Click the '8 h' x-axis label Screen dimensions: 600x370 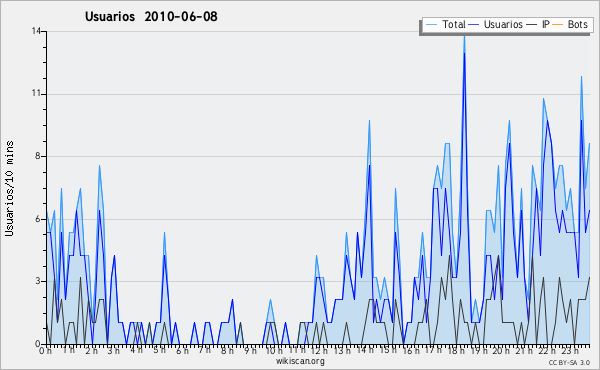[227, 350]
